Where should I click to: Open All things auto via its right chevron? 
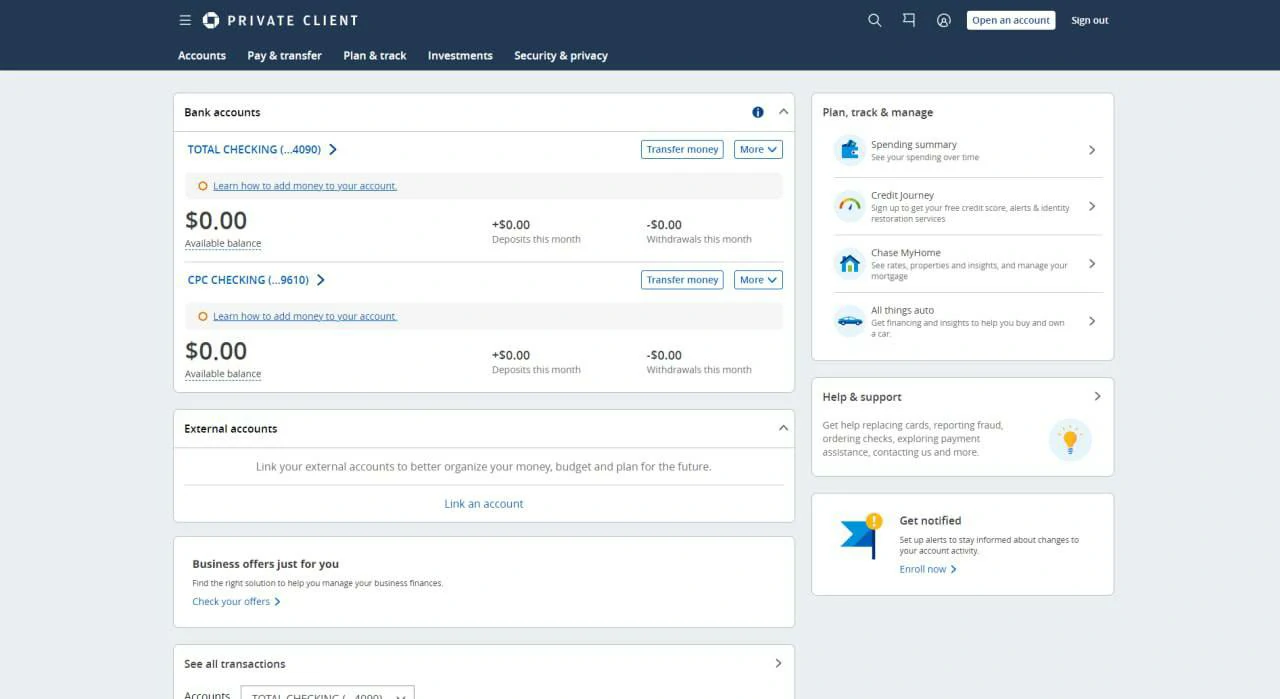[1092, 321]
